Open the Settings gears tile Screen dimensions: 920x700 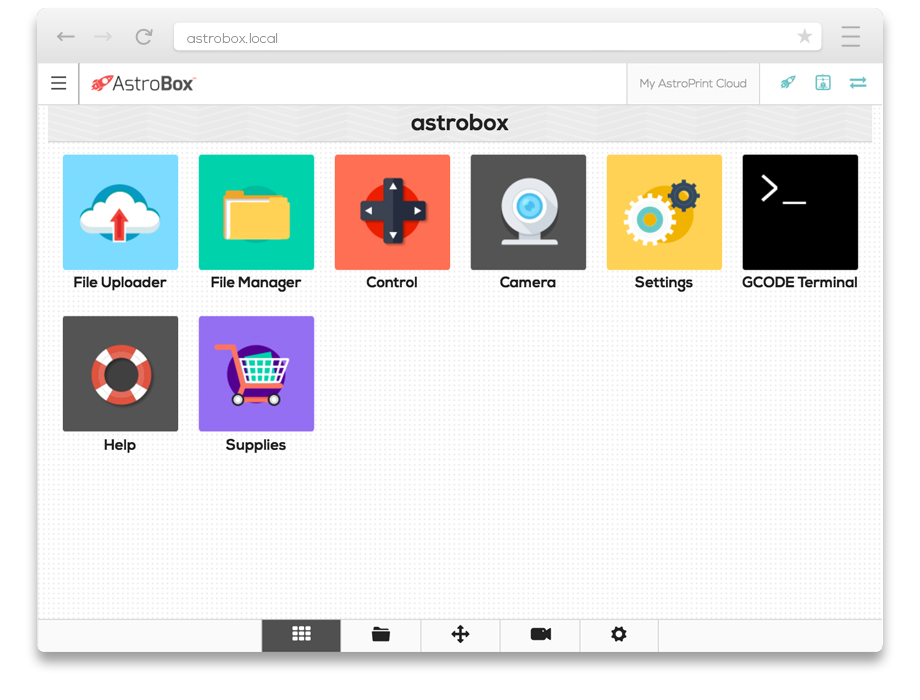click(x=664, y=212)
